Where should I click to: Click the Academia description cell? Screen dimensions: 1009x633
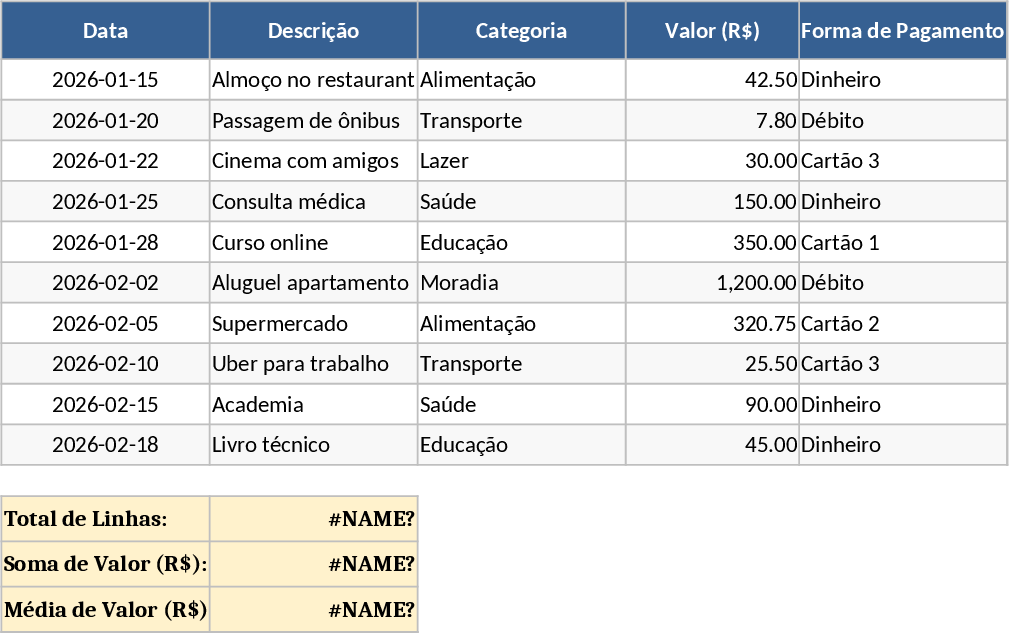(313, 405)
